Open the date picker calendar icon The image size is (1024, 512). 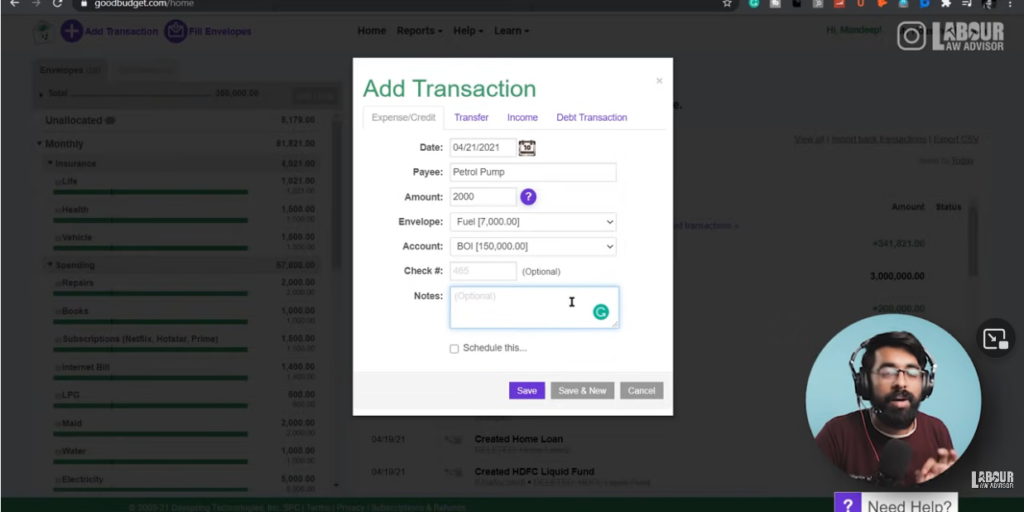(x=527, y=148)
